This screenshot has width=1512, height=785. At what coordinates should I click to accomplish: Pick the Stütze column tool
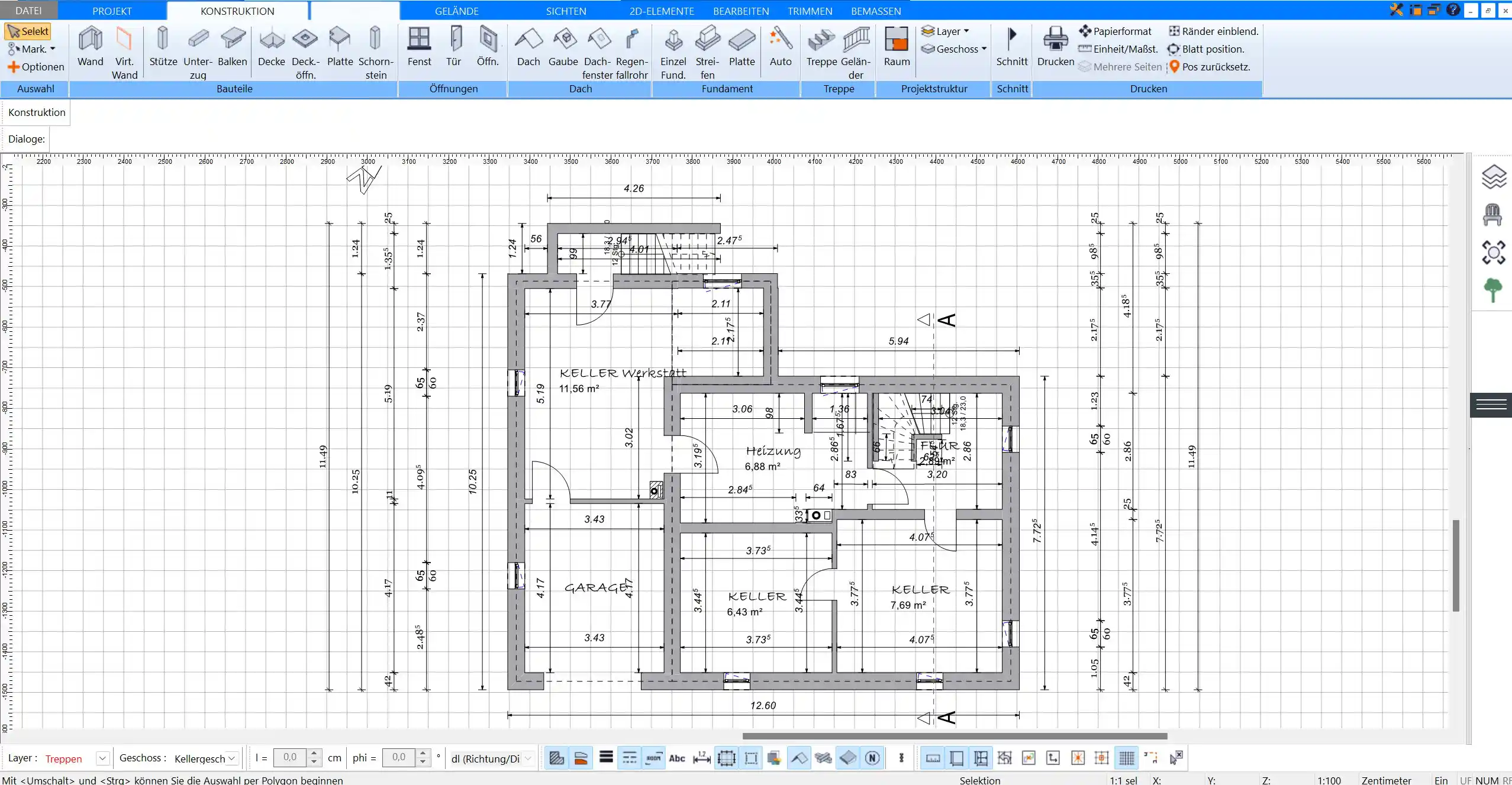click(163, 46)
